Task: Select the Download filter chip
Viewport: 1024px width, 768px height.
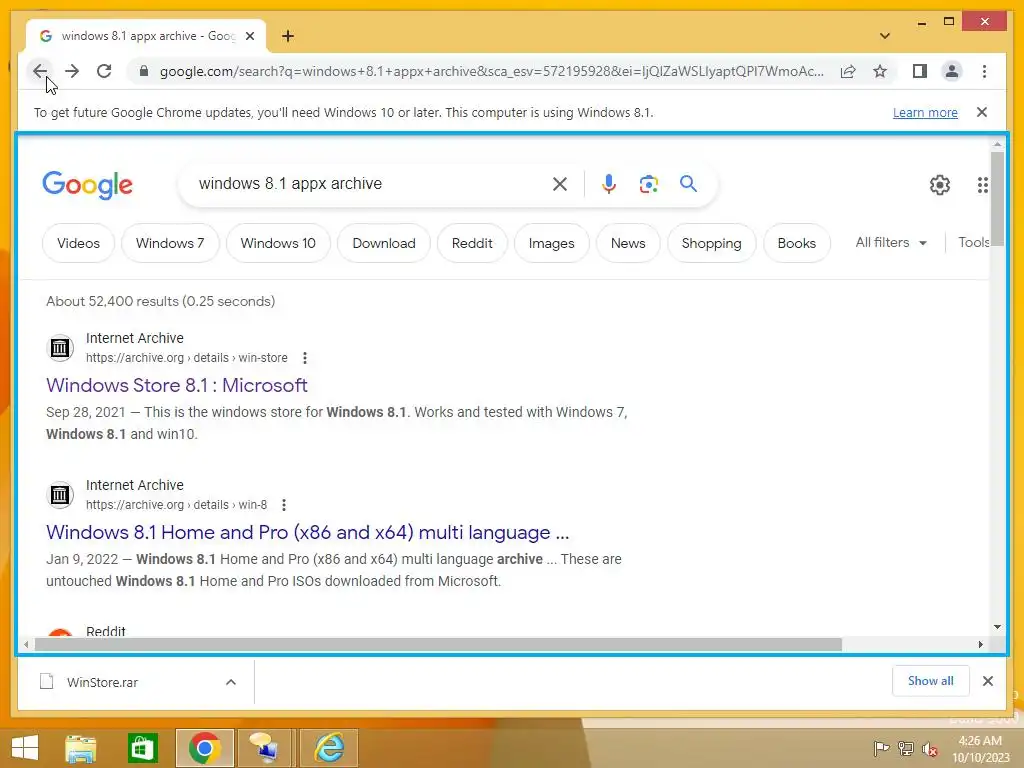Action: [x=384, y=243]
